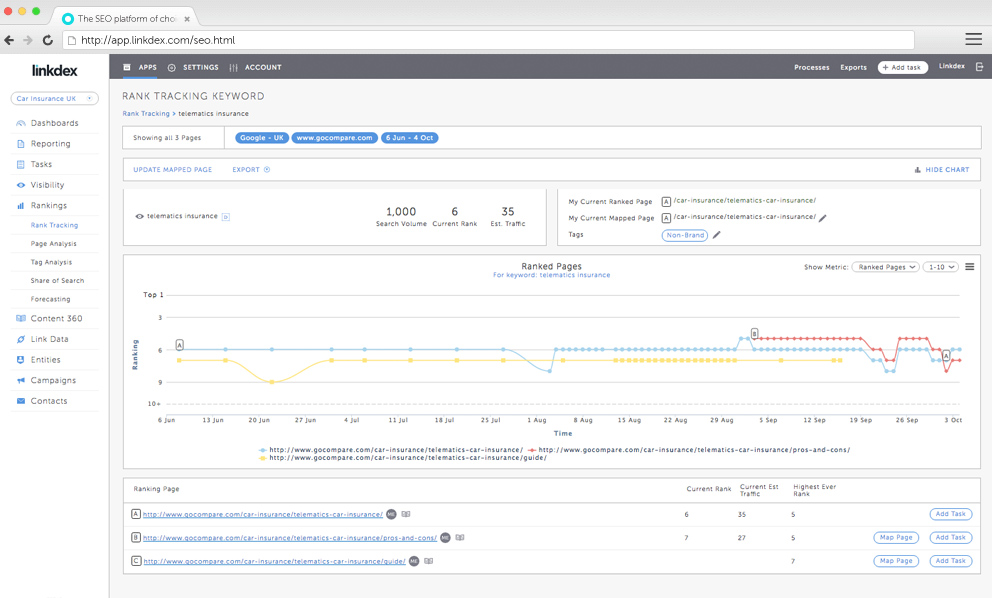Click the Campaigns megaphone icon
Viewport: 992px width, 598px height.
pyautogui.click(x=21, y=380)
